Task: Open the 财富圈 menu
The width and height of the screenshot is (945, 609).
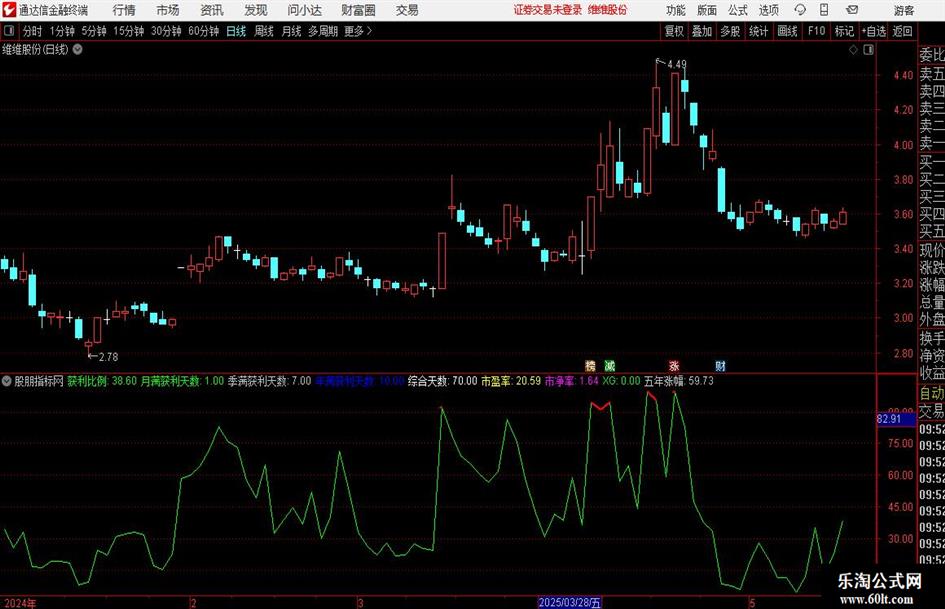Action: click(x=358, y=10)
